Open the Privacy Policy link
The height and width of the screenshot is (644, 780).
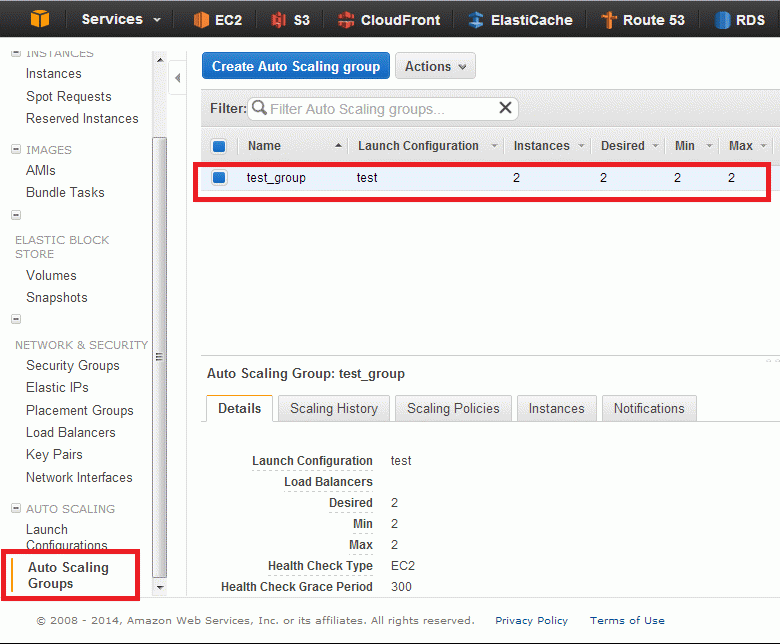click(x=531, y=620)
